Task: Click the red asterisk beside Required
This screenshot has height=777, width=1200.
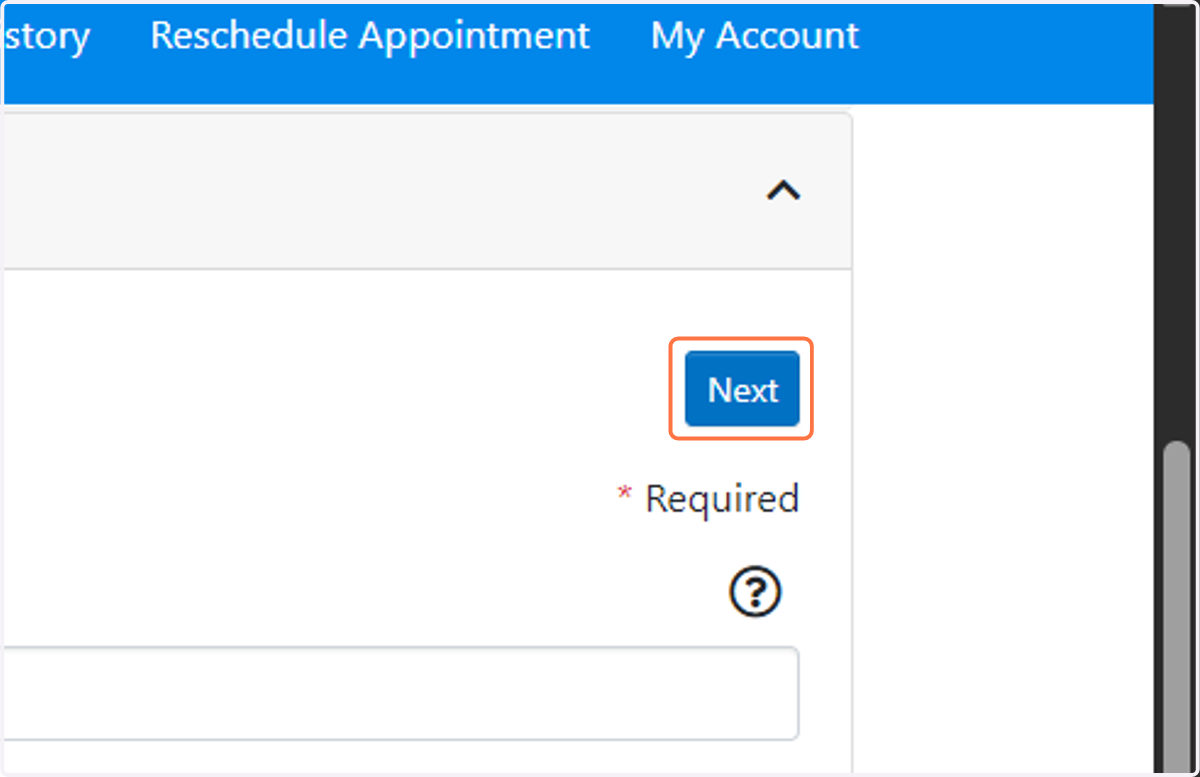Action: [625, 494]
